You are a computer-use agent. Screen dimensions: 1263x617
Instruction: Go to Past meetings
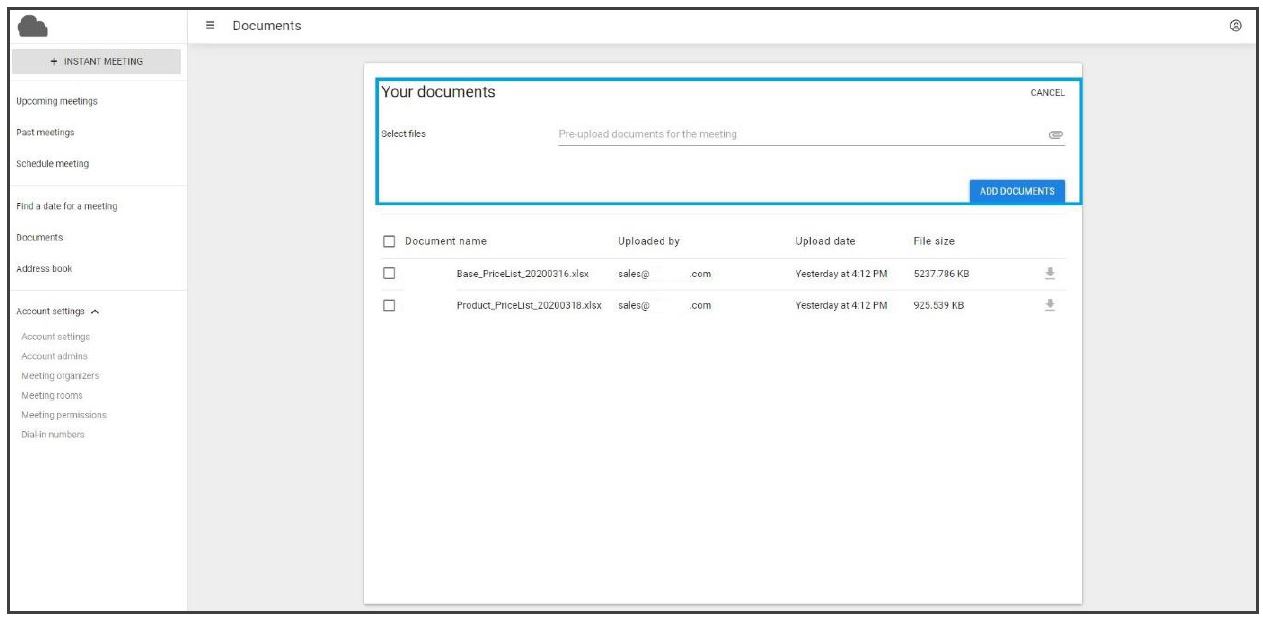45,132
